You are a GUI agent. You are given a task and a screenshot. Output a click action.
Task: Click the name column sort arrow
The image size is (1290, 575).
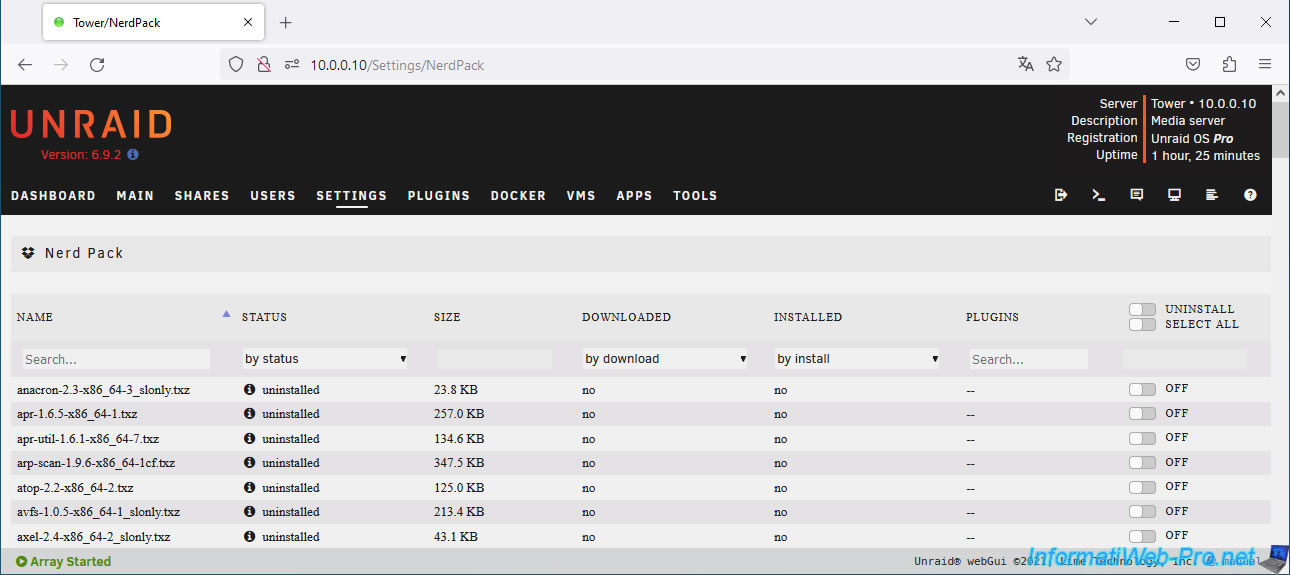(227, 314)
